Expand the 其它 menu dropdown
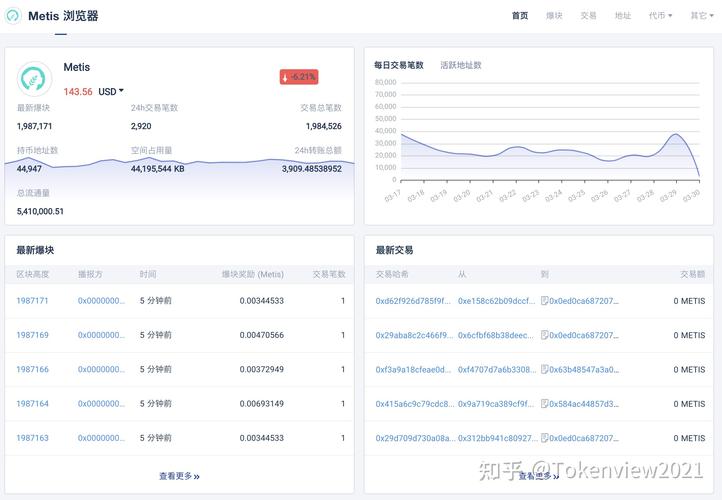 point(702,16)
